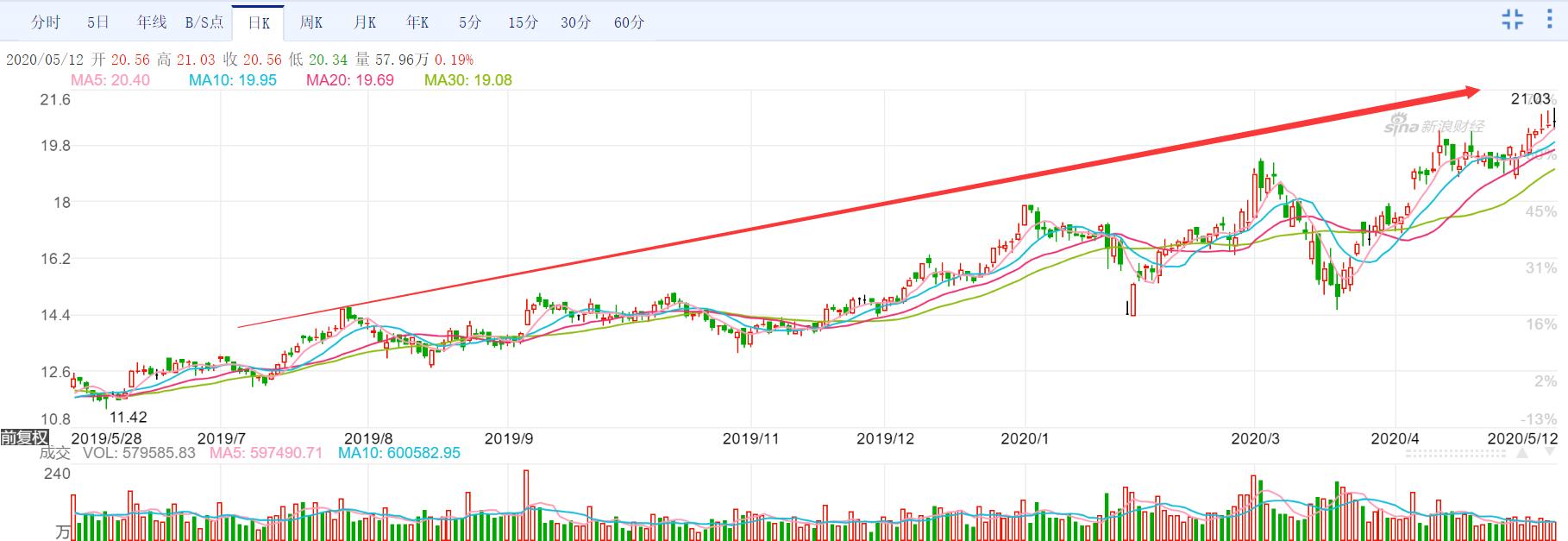The height and width of the screenshot is (541, 1568).
Task: Open the 5日 five-day chart tab
Action: point(98,22)
